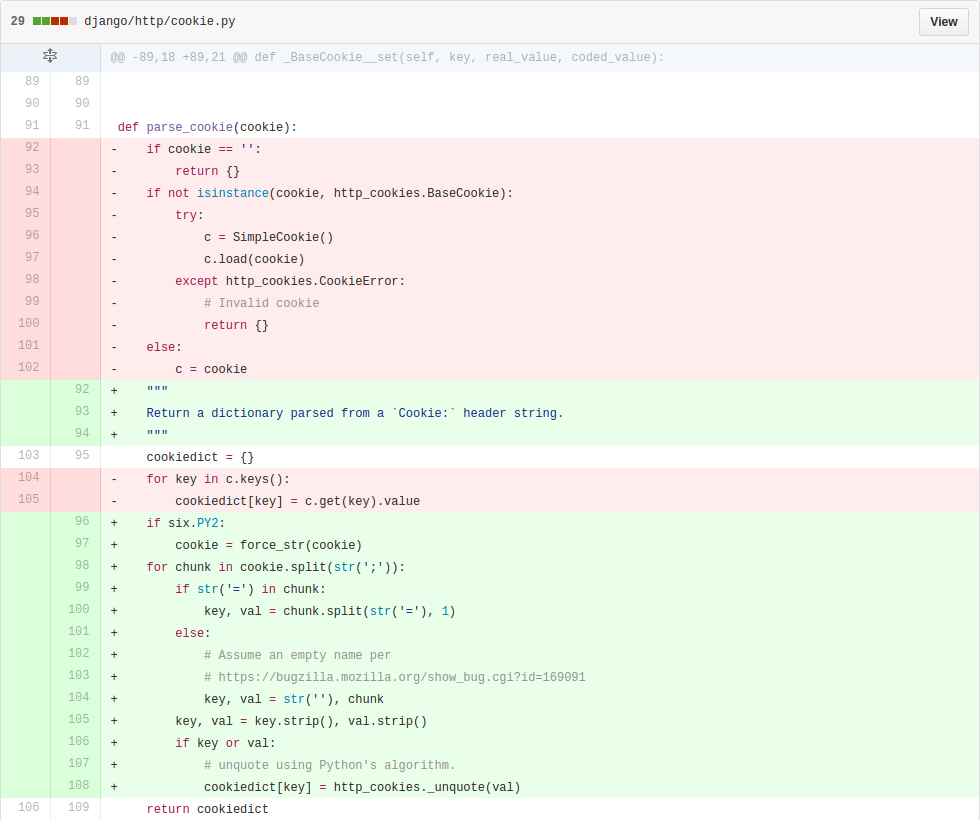
Task: Click the removed line 'except http_cookies.CookieError:'
Action: (x=290, y=281)
